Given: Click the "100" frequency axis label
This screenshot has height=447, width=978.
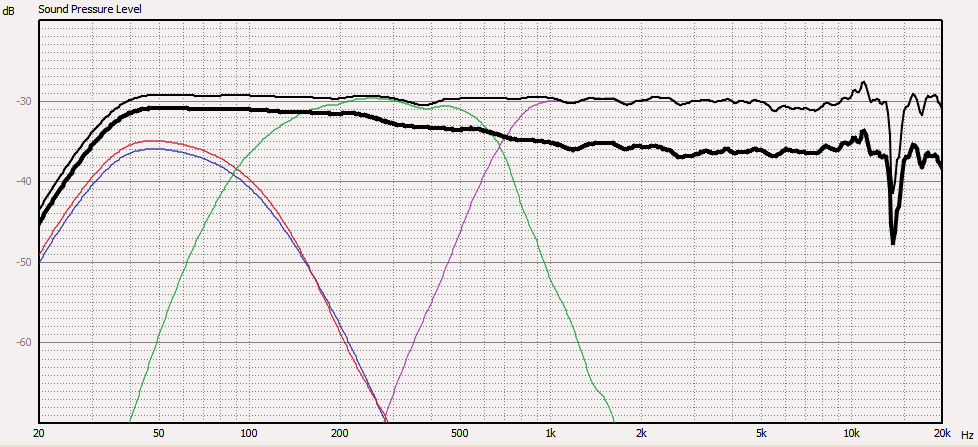Looking at the screenshot, I should [249, 434].
